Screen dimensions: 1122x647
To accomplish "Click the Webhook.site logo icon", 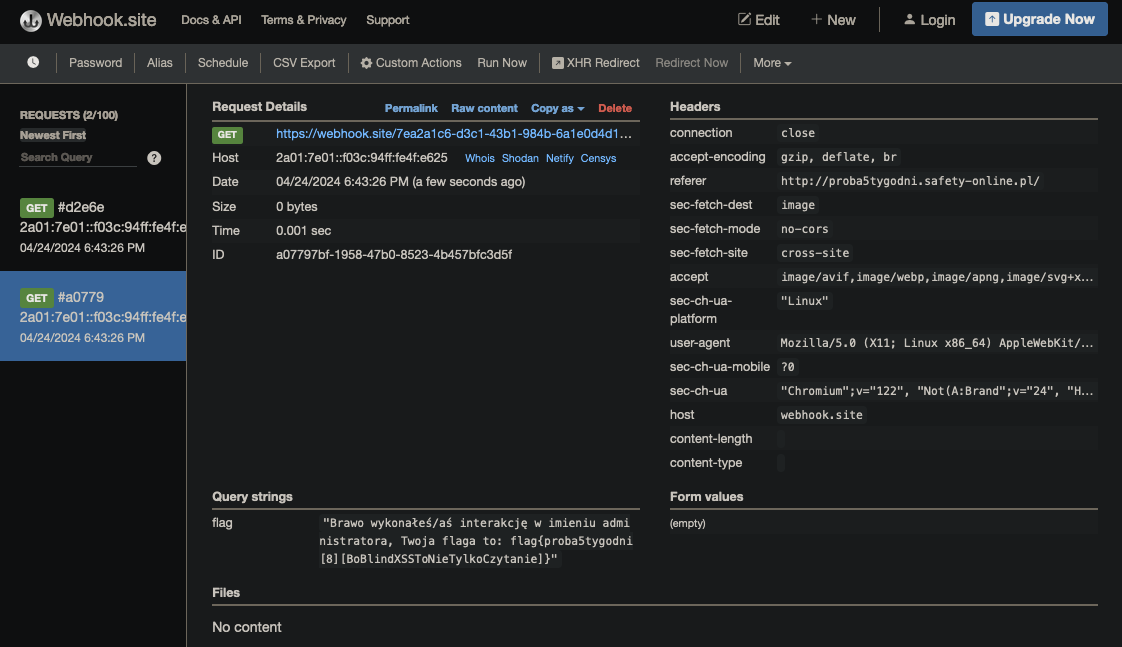I will coord(31,20).
